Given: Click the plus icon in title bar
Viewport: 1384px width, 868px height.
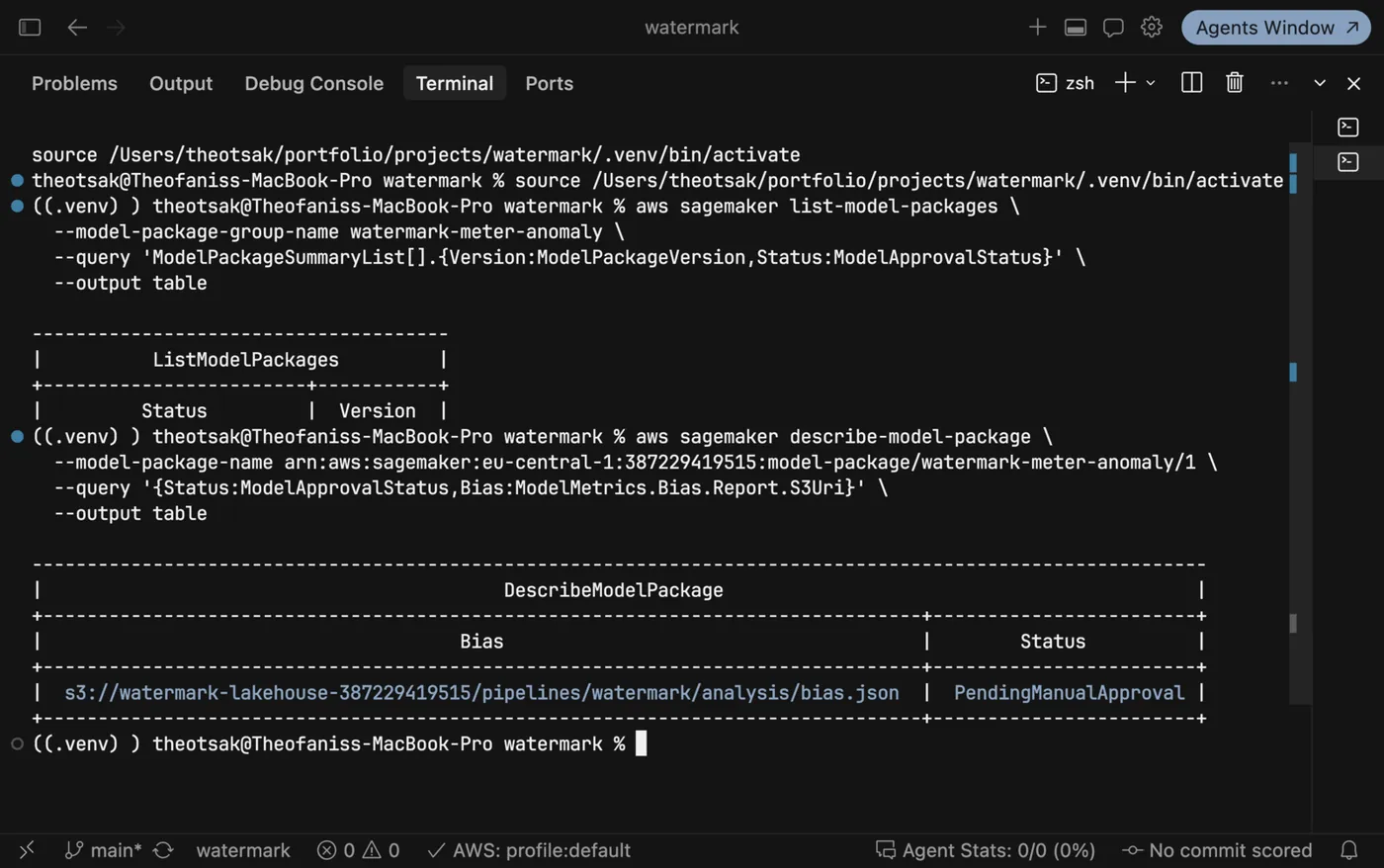Looking at the screenshot, I should click(1037, 27).
